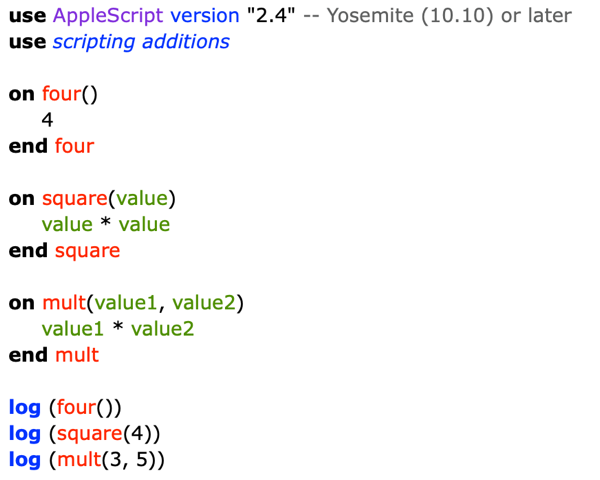Click the square call in the log statement
This screenshot has width=600, height=480.
click(90, 434)
